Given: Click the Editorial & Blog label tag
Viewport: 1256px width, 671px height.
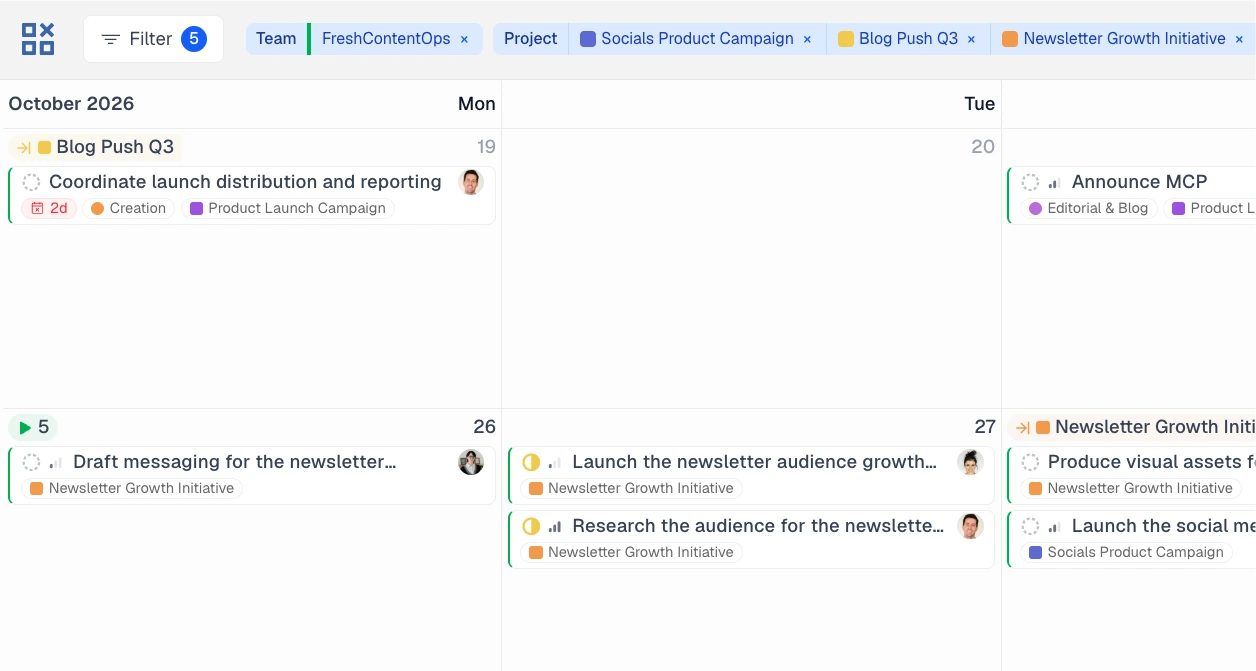Looking at the screenshot, I should pyautogui.click(x=1088, y=208).
